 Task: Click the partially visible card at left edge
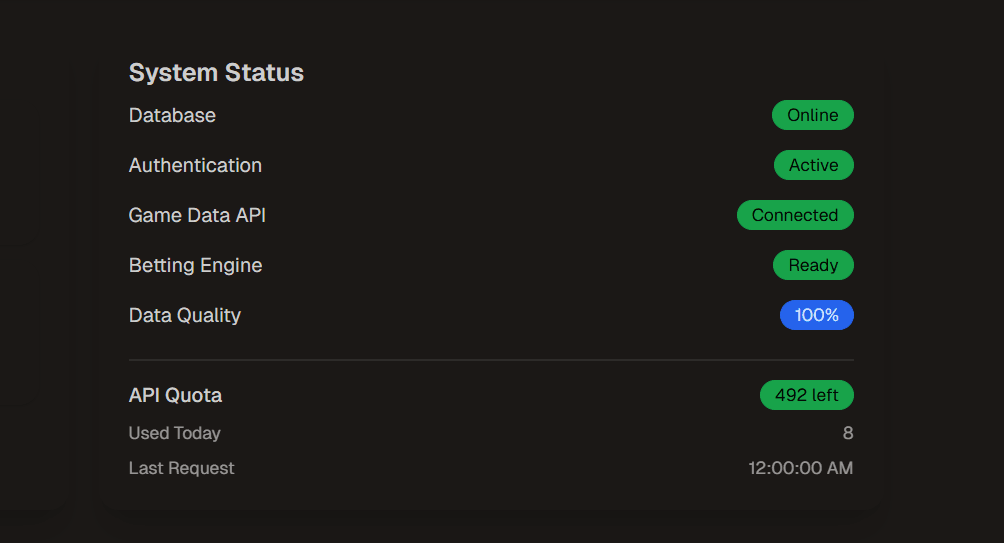[30, 300]
